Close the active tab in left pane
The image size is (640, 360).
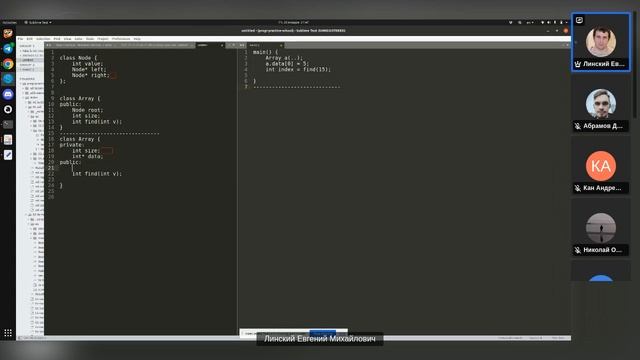222,45
